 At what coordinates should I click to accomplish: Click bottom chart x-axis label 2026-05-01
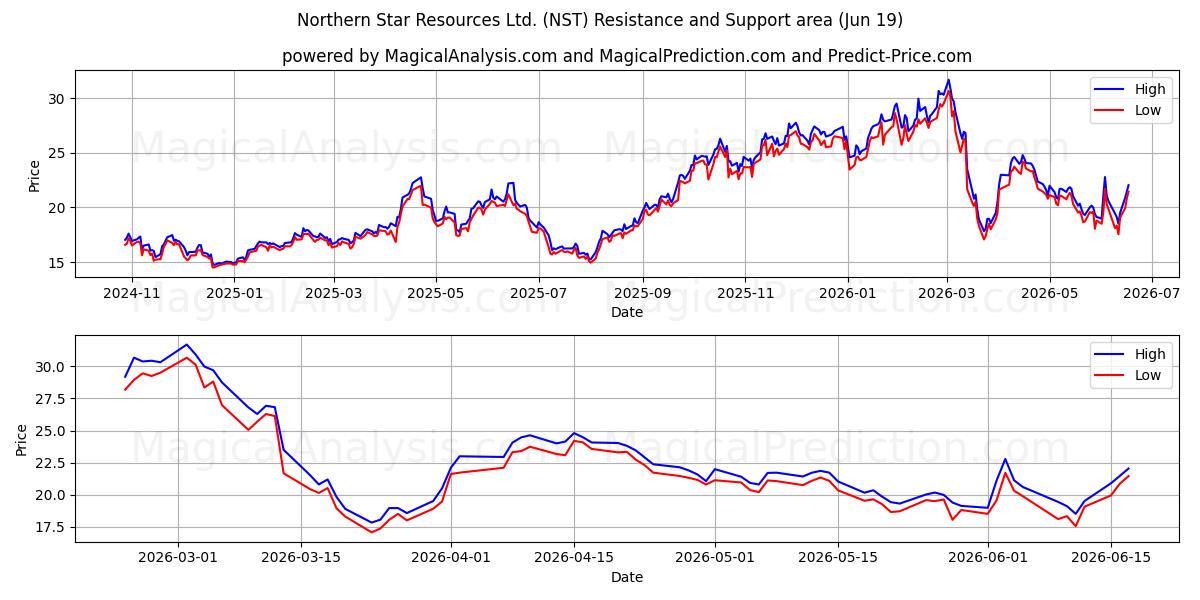coord(715,559)
